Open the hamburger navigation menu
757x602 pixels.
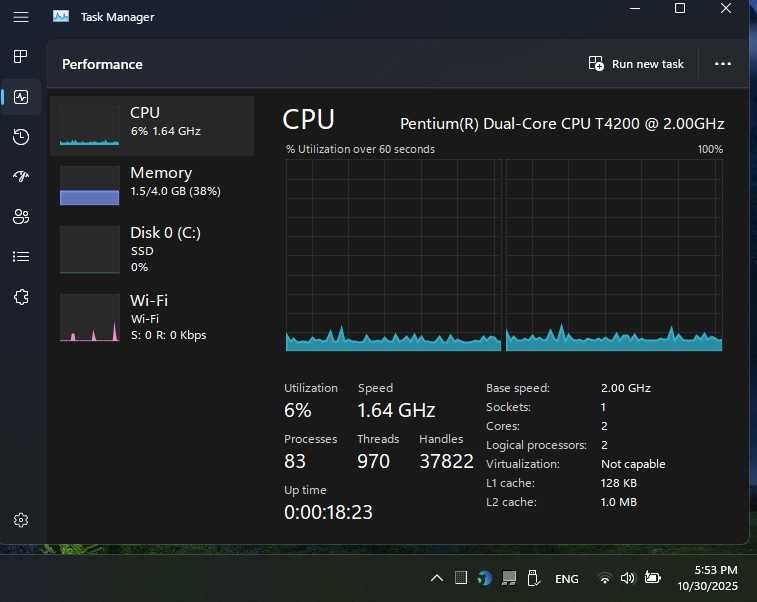(21, 17)
